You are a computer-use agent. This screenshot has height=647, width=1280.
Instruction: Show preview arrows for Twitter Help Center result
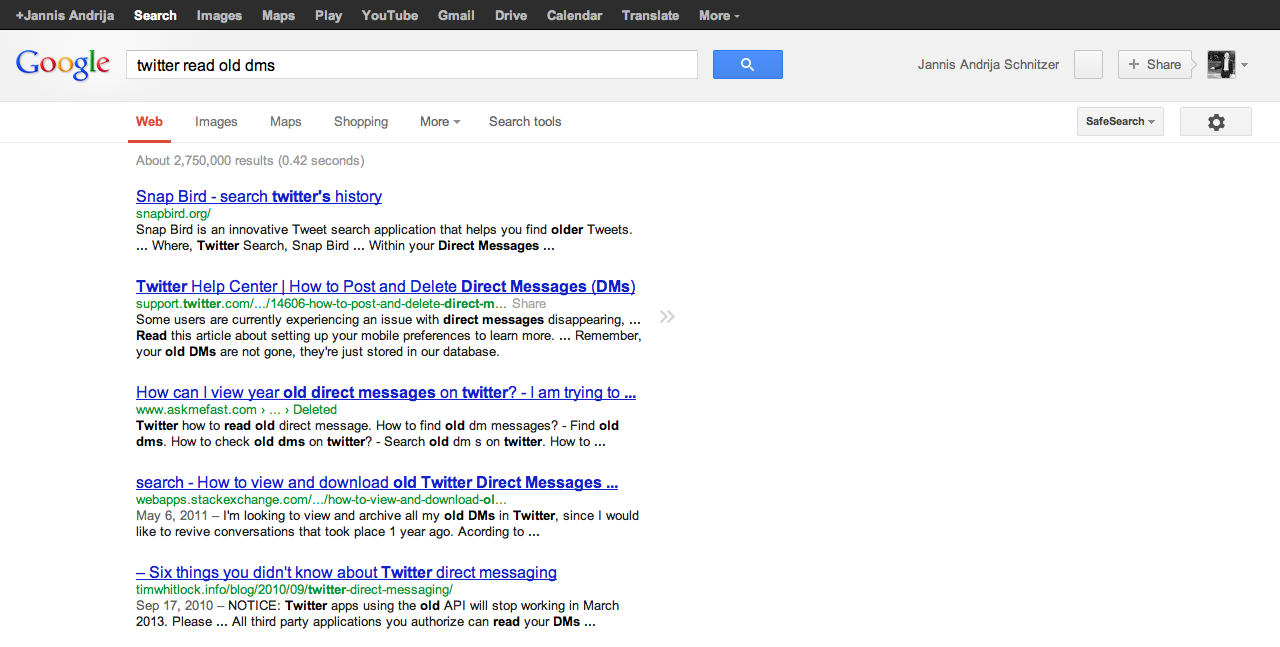(667, 317)
